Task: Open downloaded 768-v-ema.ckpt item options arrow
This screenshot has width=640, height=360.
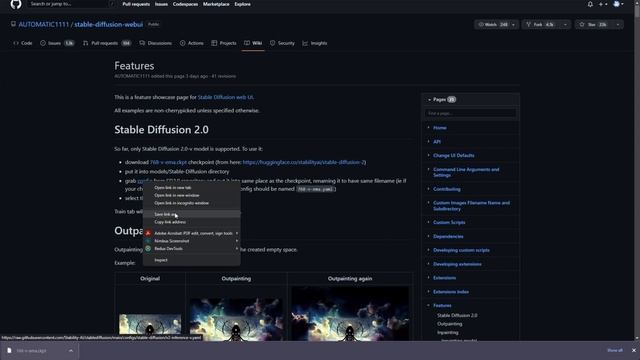Action: tap(71, 351)
